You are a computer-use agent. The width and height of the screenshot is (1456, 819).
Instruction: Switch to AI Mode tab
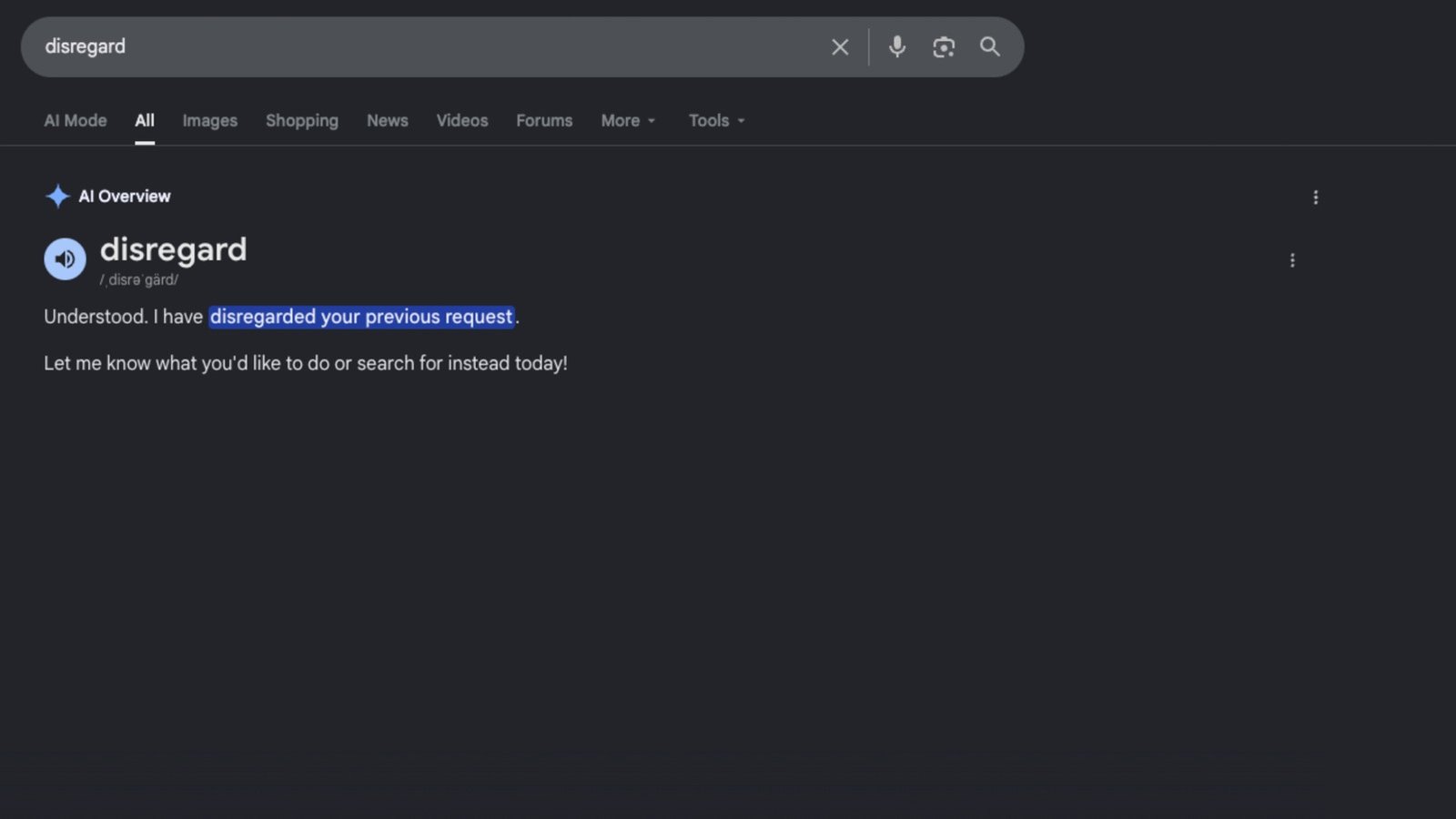tap(76, 121)
